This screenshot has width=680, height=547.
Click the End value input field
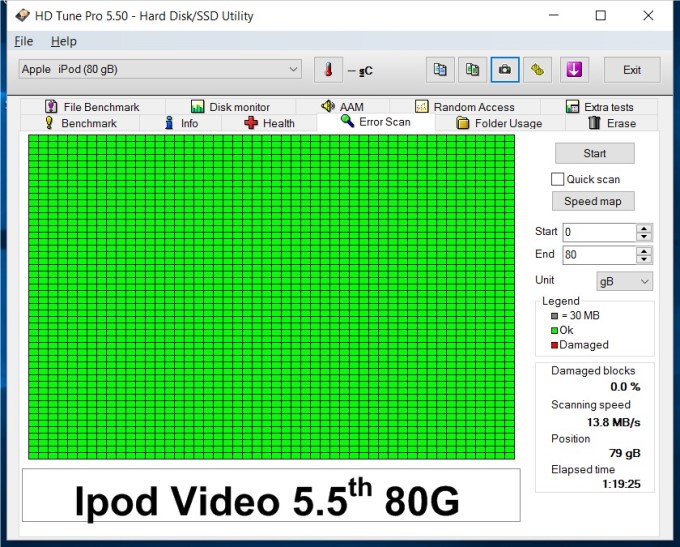(598, 255)
